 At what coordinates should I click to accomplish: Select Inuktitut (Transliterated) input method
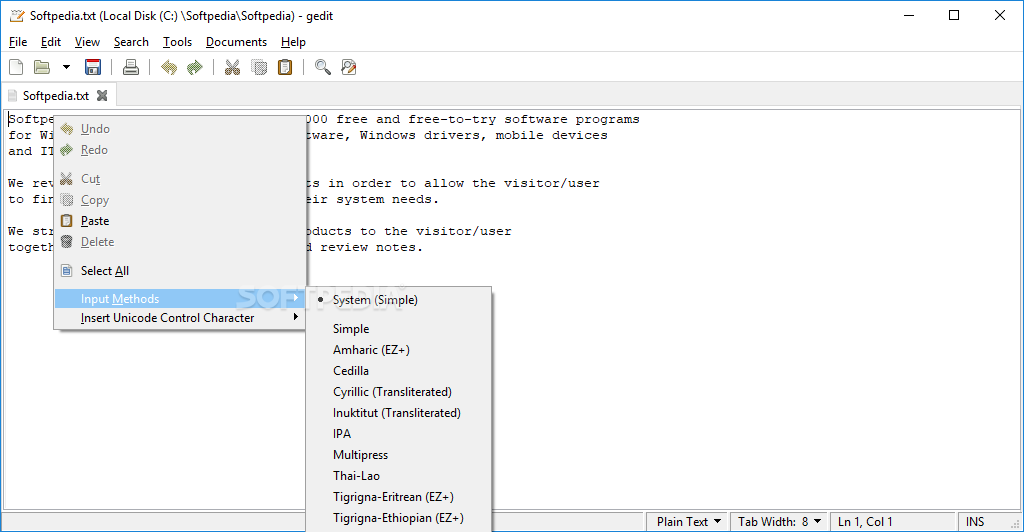(398, 413)
